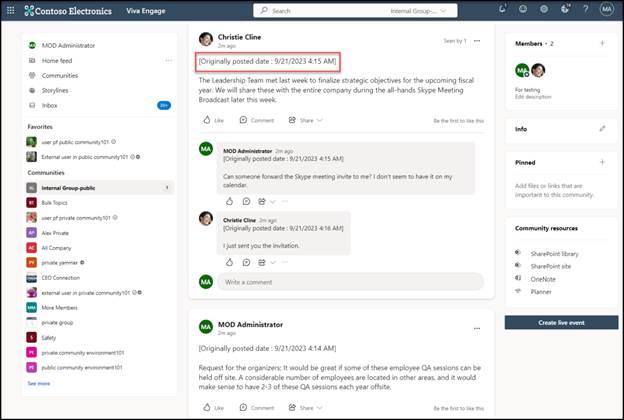This screenshot has height=420, width=624.
Task: Reply to MOD Administrator's Skype invite comment
Action: click(246, 201)
